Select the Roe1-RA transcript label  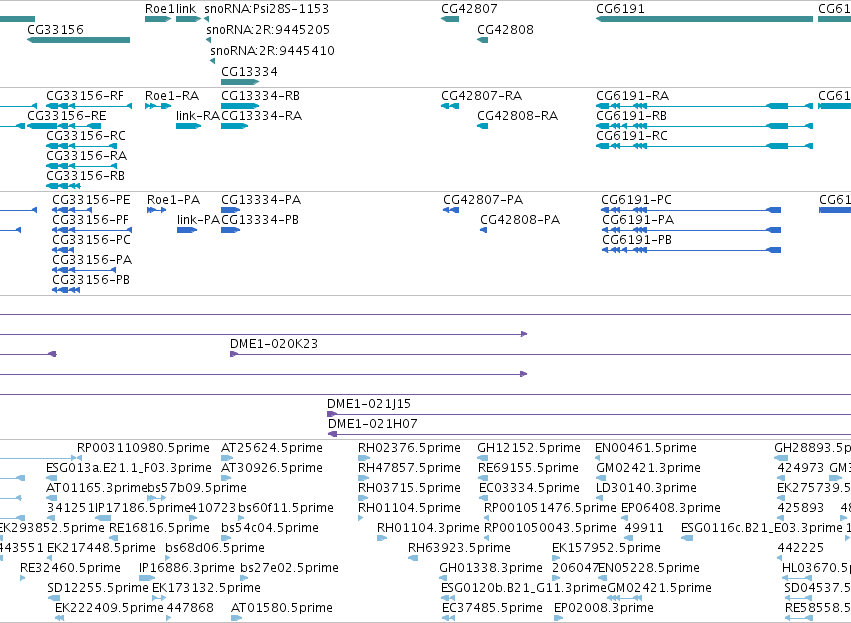172,96
